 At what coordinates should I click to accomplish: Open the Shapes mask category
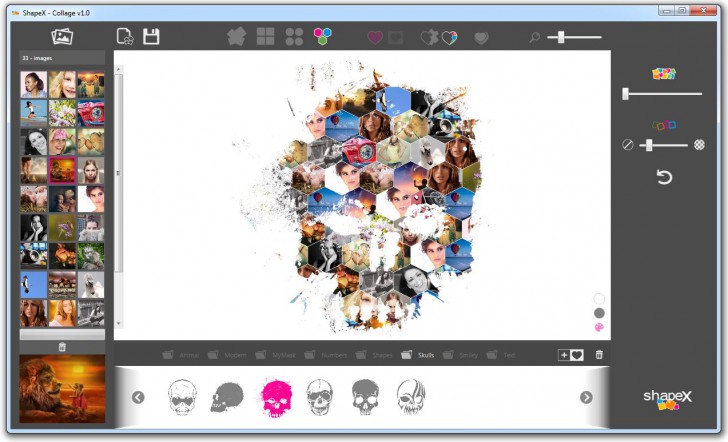tap(374, 355)
